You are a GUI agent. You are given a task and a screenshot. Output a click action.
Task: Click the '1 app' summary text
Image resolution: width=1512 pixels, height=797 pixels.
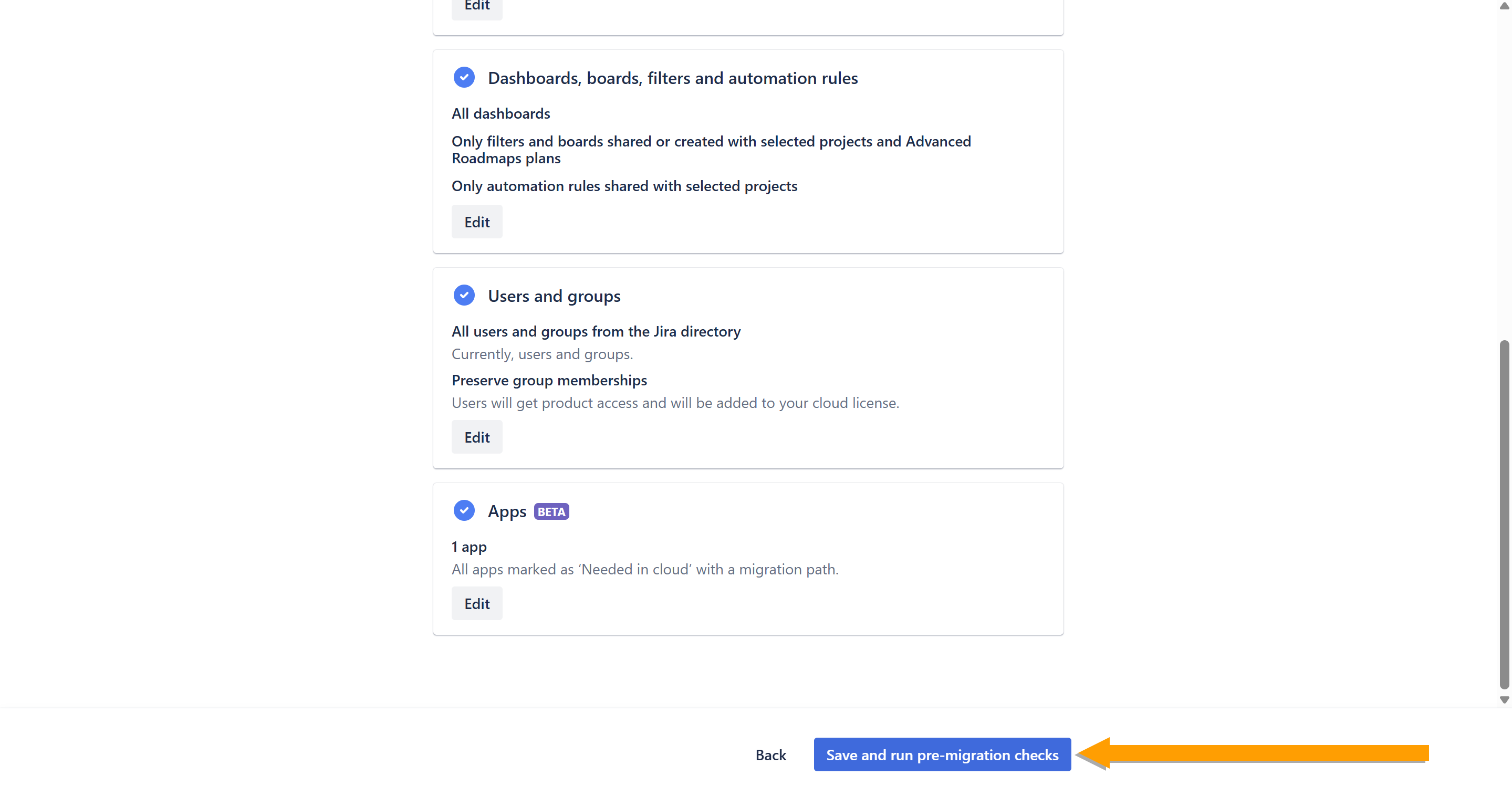pos(469,547)
